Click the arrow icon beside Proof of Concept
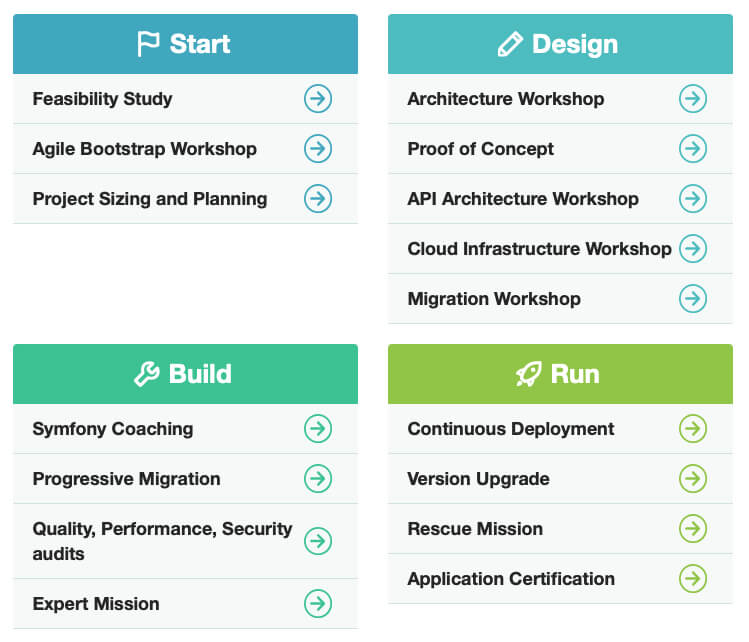This screenshot has height=642, width=749. (692, 149)
